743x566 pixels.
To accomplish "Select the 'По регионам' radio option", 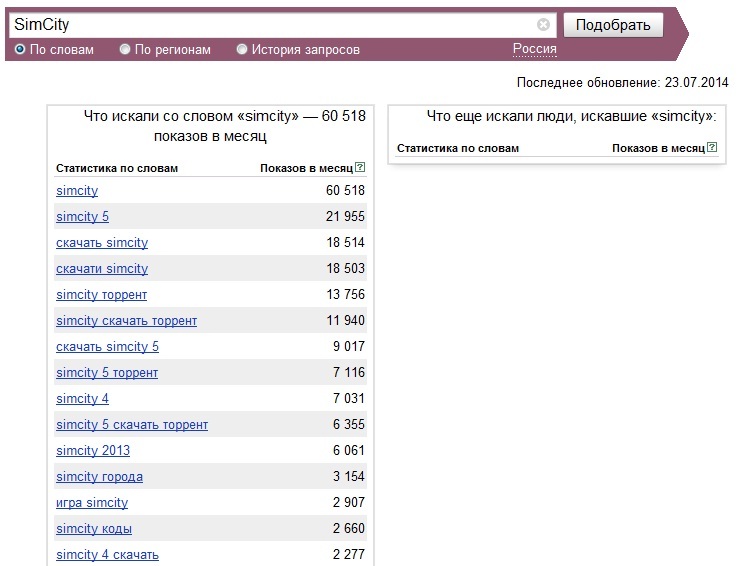I will (x=125, y=49).
